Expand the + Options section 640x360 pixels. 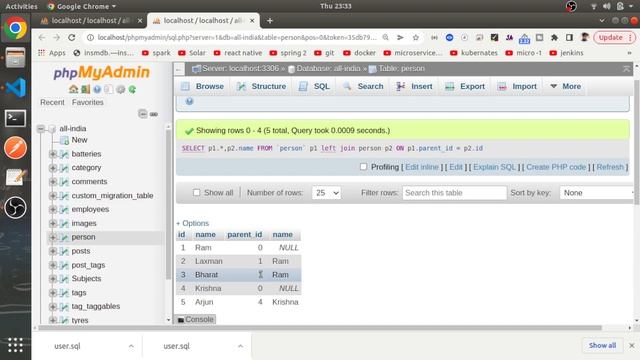[193, 223]
